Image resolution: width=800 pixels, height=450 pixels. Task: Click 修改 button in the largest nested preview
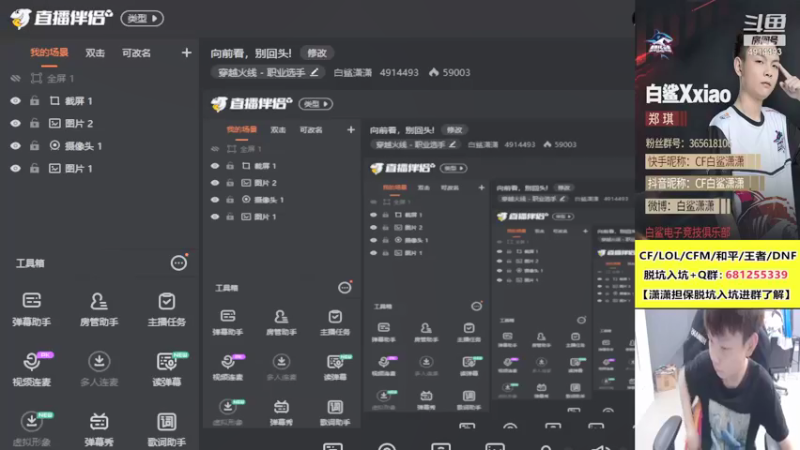455,130
